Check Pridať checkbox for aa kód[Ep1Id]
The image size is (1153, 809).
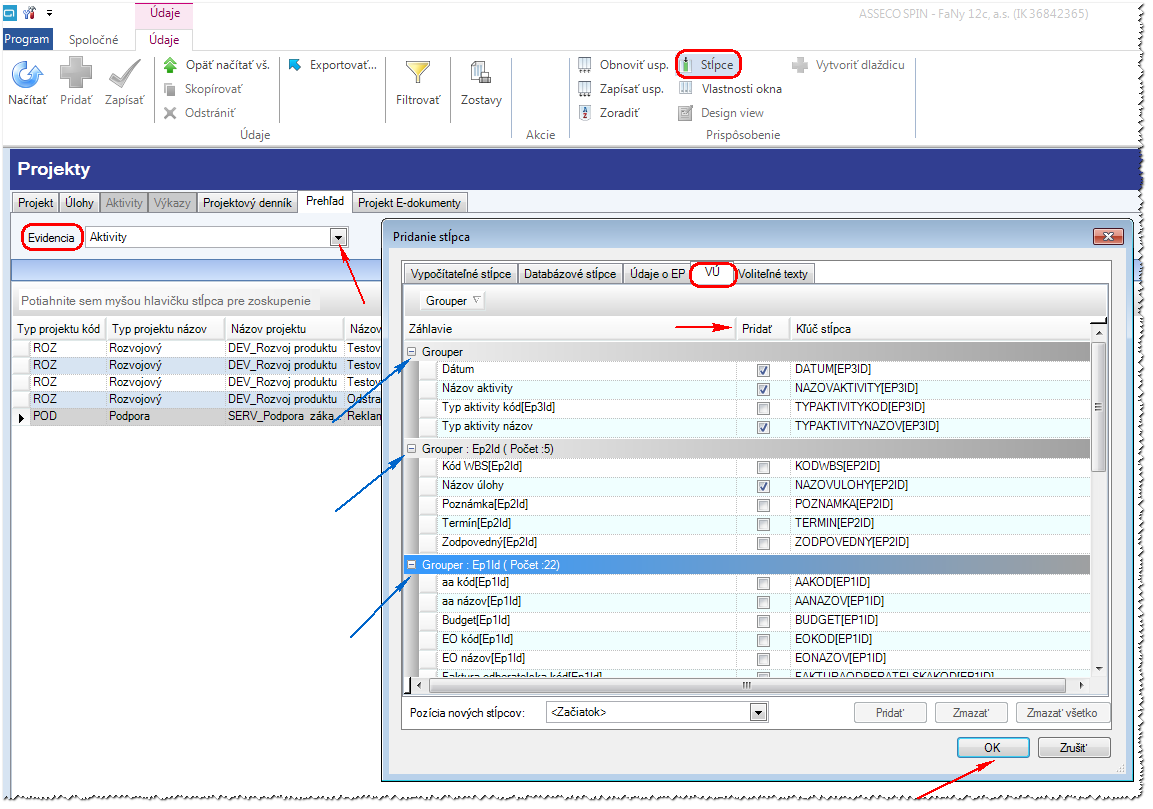click(x=763, y=583)
